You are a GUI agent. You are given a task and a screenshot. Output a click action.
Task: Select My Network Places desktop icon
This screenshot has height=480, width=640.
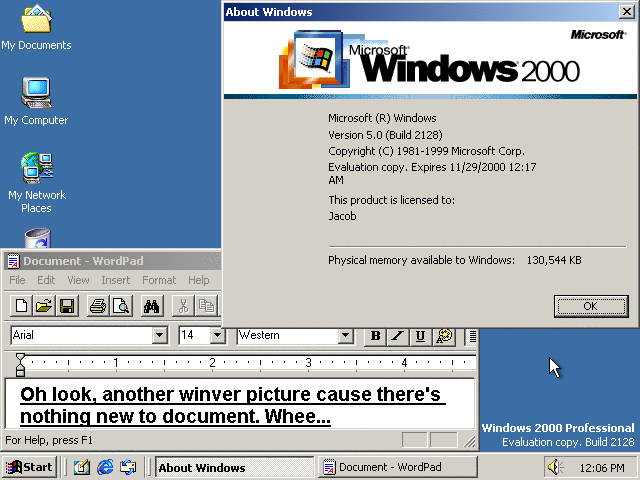click(37, 183)
